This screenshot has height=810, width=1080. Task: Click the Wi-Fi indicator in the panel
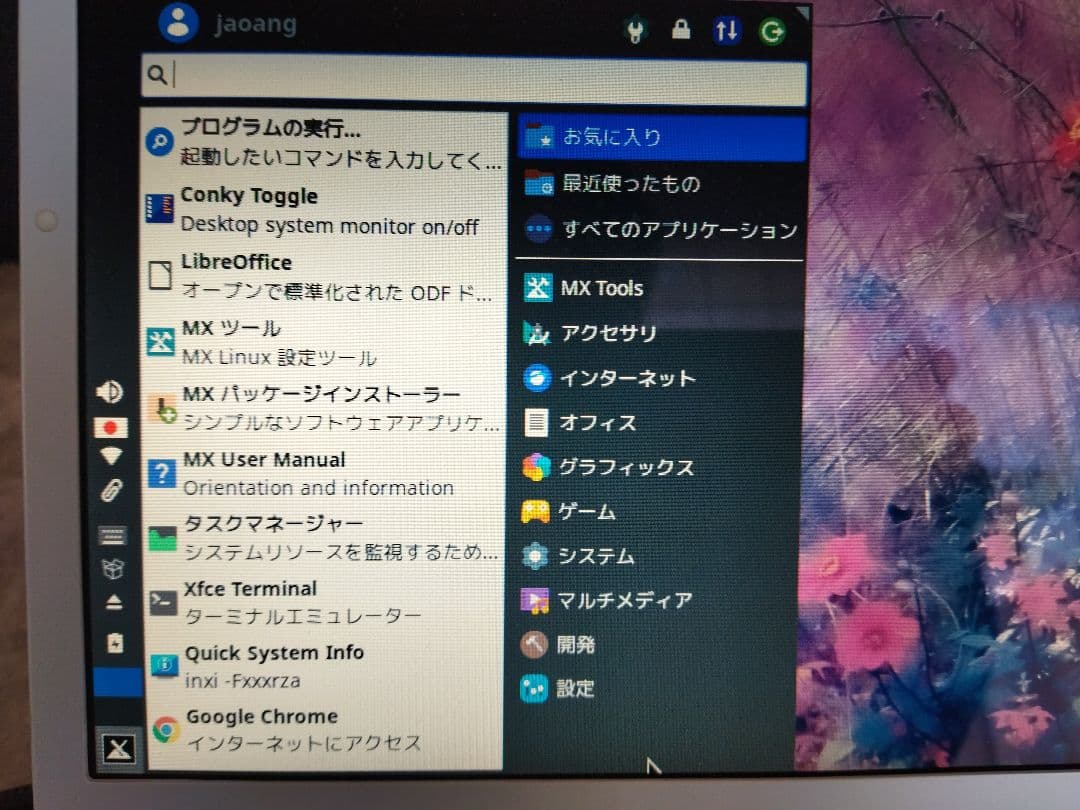point(110,457)
